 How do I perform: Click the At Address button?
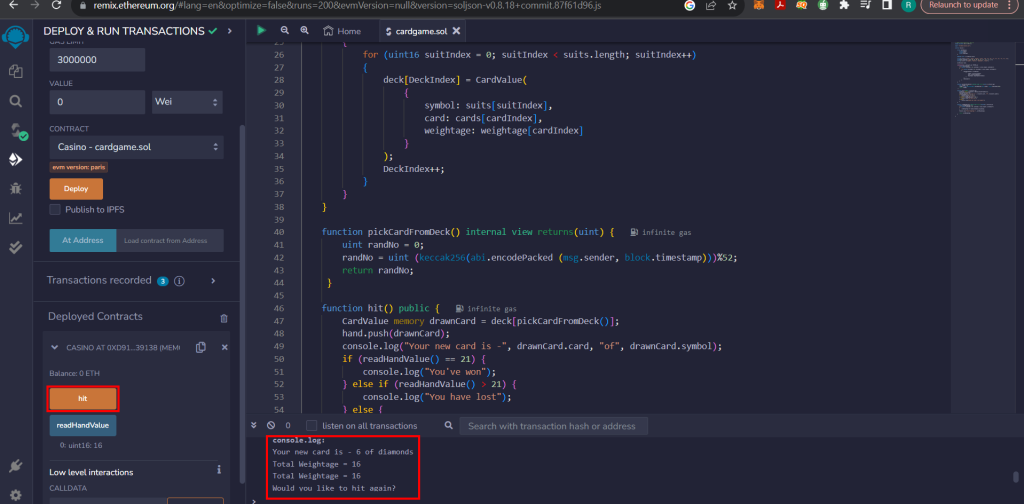coord(83,240)
